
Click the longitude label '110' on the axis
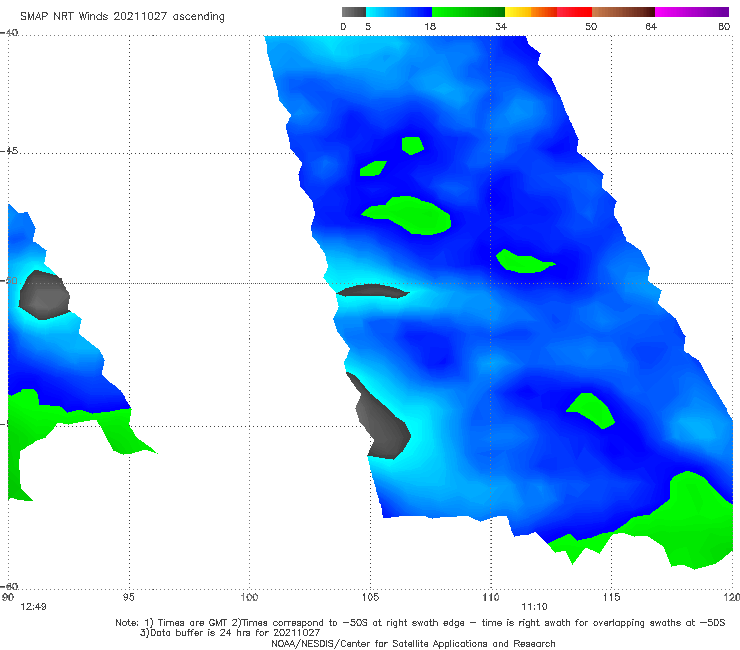(491, 598)
